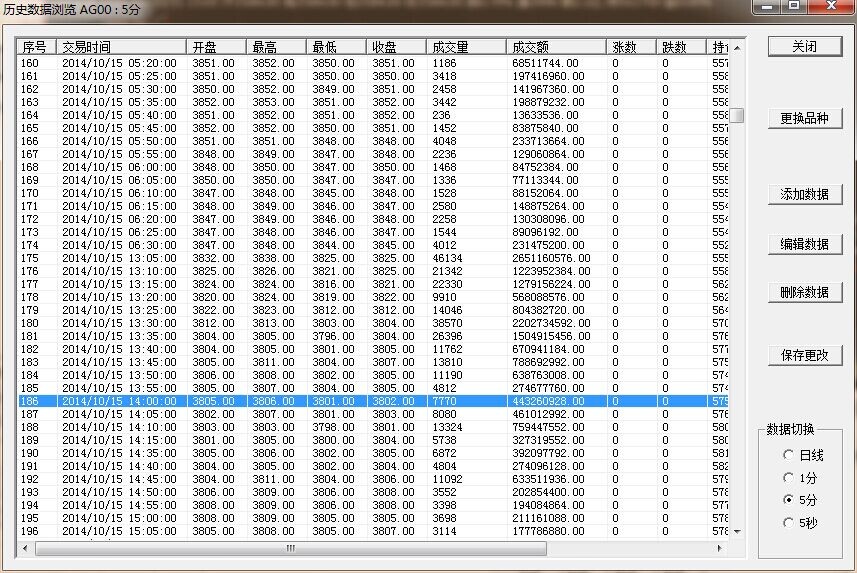
Task: Click the 删除数据 button
Action: 804,293
